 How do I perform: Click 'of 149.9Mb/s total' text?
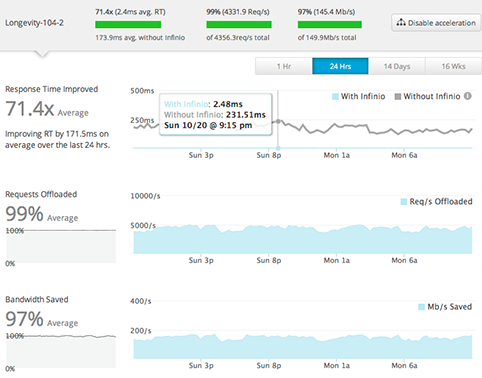pos(327,38)
